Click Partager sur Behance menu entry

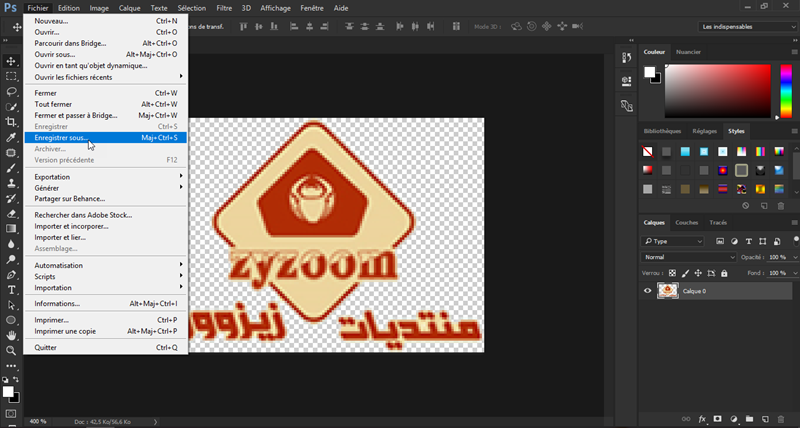point(106,199)
